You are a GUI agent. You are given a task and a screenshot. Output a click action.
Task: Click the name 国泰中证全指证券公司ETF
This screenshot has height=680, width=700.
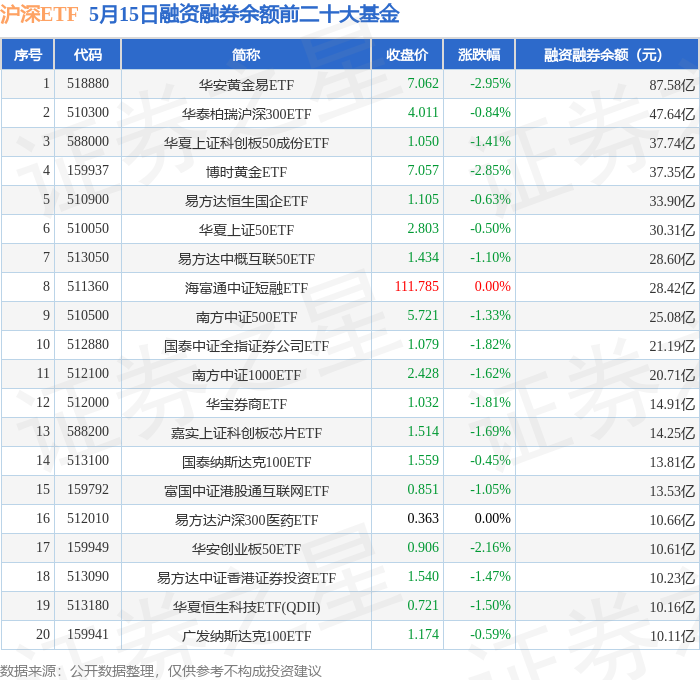pyautogui.click(x=246, y=346)
